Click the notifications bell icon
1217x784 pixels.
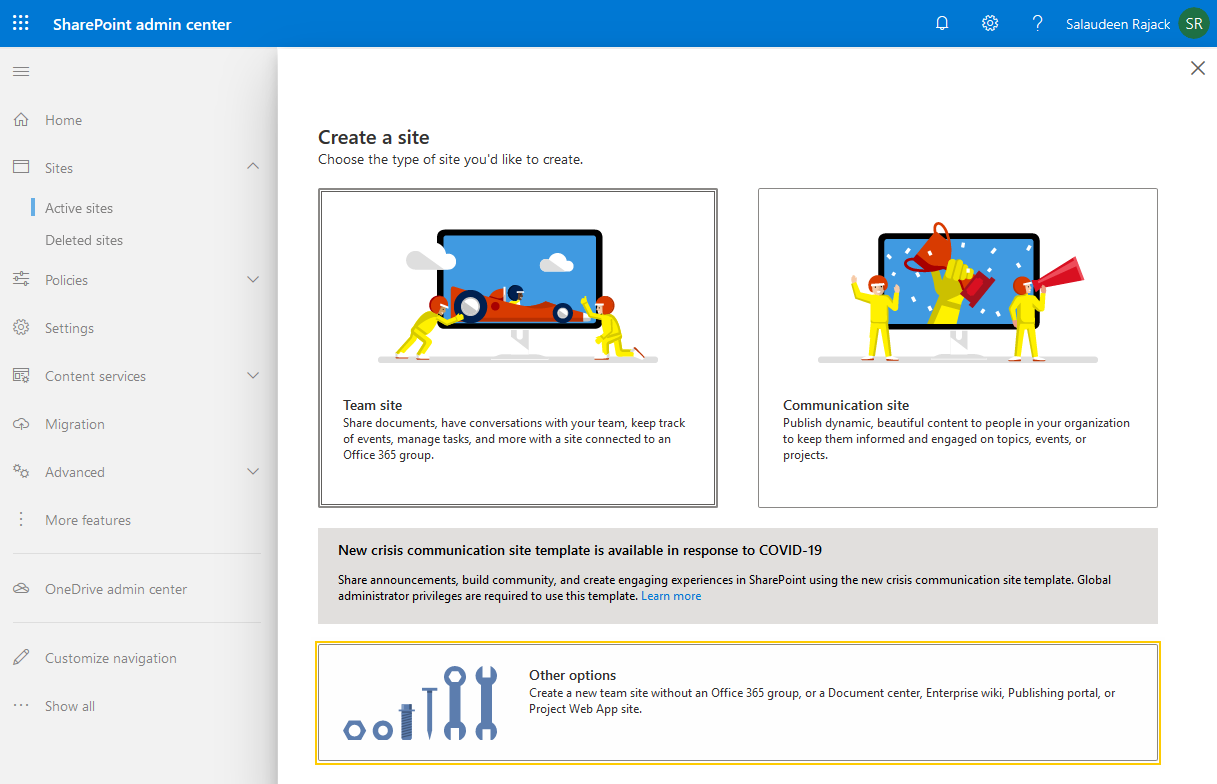coord(941,22)
